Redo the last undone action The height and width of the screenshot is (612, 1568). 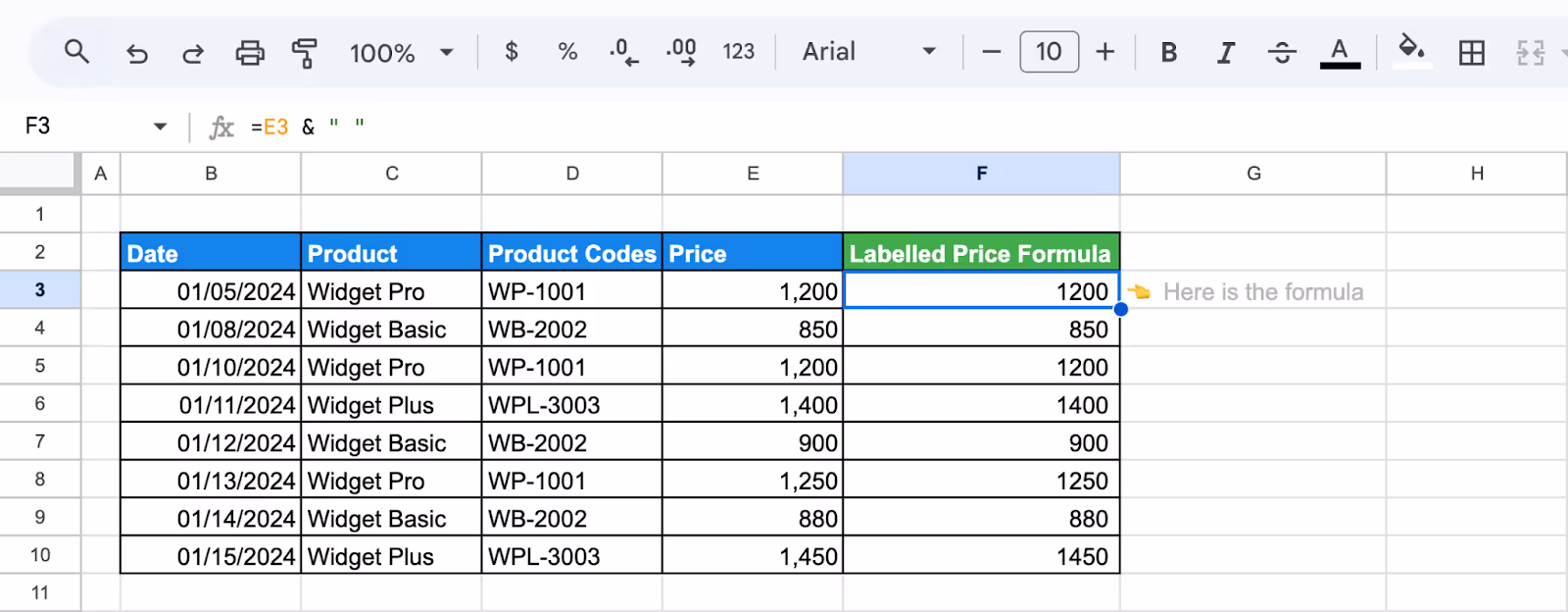point(193,53)
